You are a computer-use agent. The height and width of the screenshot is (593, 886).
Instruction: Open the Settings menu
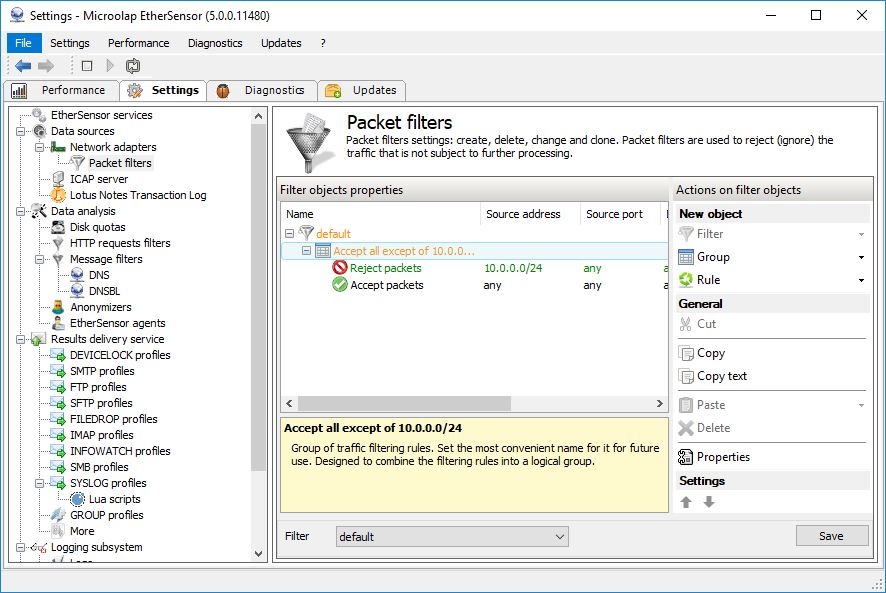70,43
